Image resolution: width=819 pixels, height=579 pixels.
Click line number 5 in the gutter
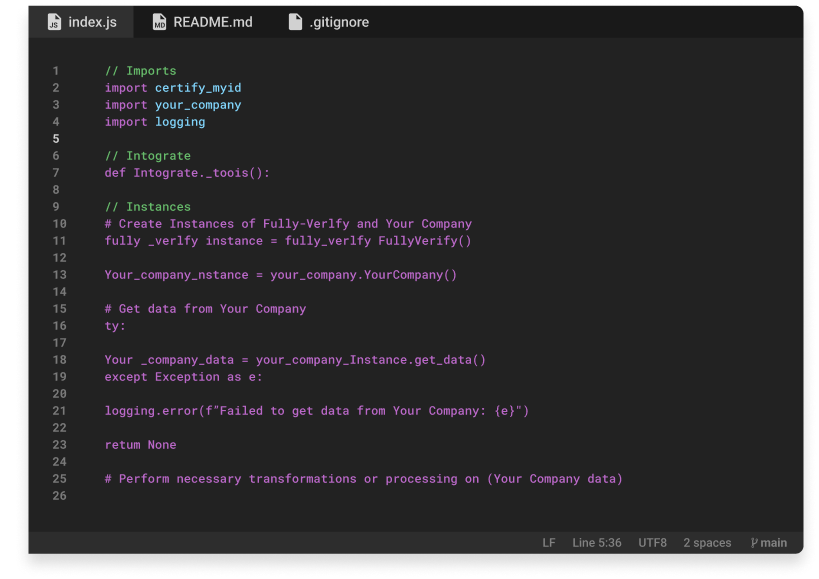(x=56, y=139)
